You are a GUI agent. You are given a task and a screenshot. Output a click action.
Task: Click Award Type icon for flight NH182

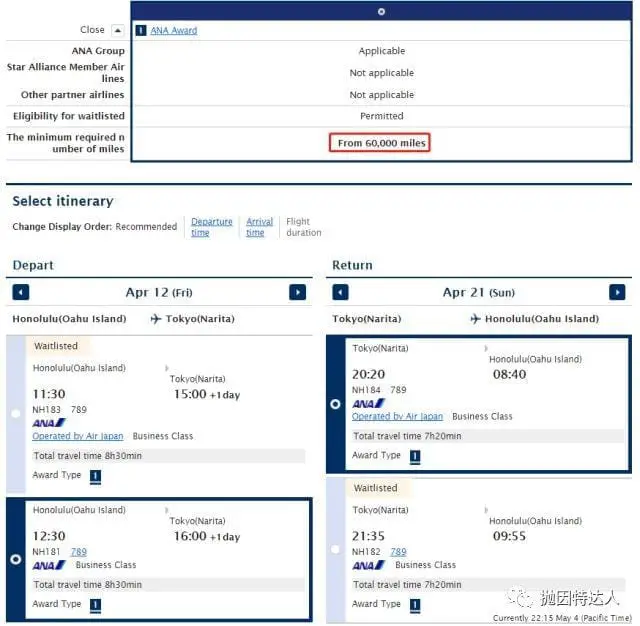[415, 605]
